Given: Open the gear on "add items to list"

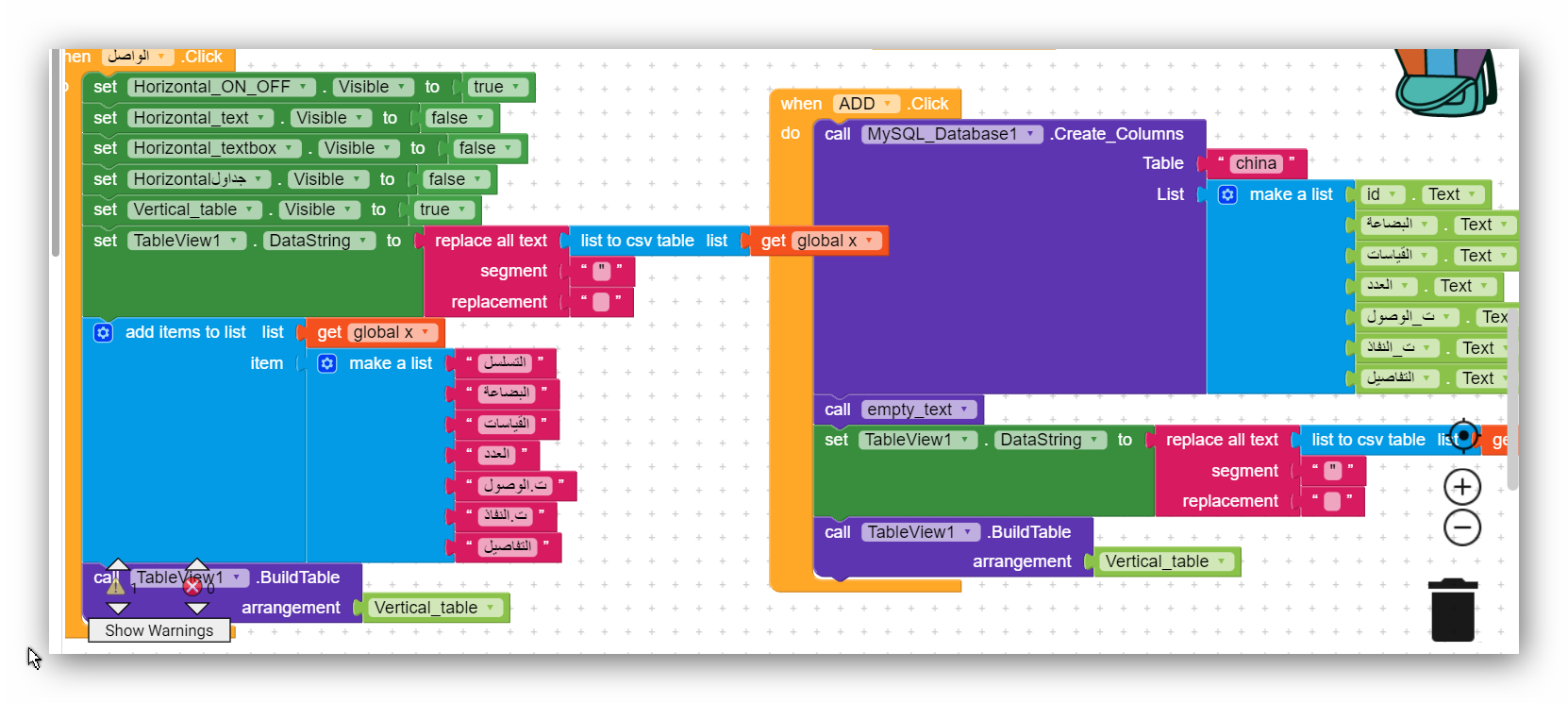Looking at the screenshot, I should click(x=104, y=332).
